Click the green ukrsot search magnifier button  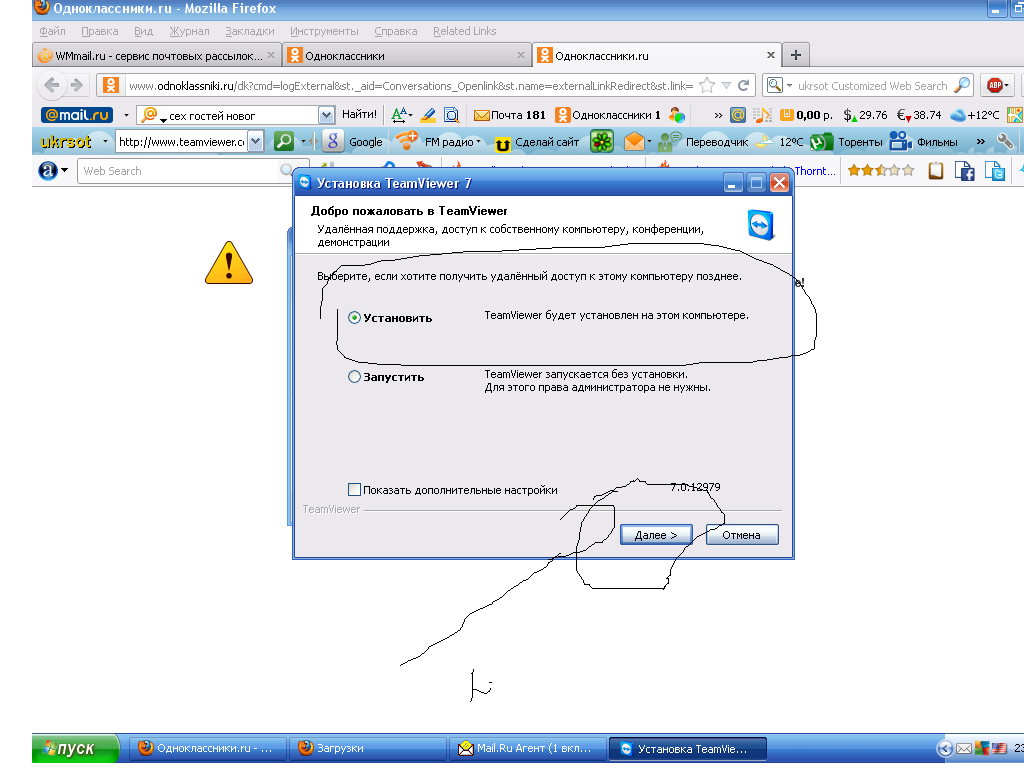(283, 141)
